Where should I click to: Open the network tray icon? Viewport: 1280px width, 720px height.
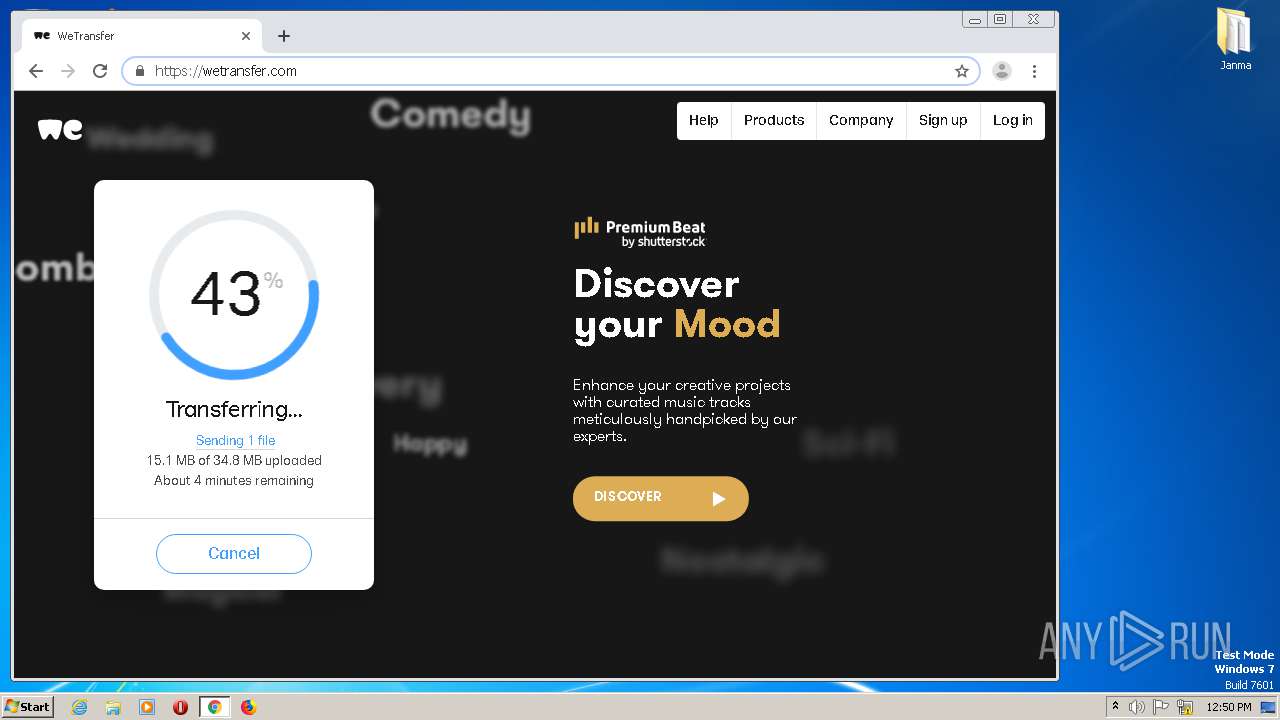(x=1185, y=707)
